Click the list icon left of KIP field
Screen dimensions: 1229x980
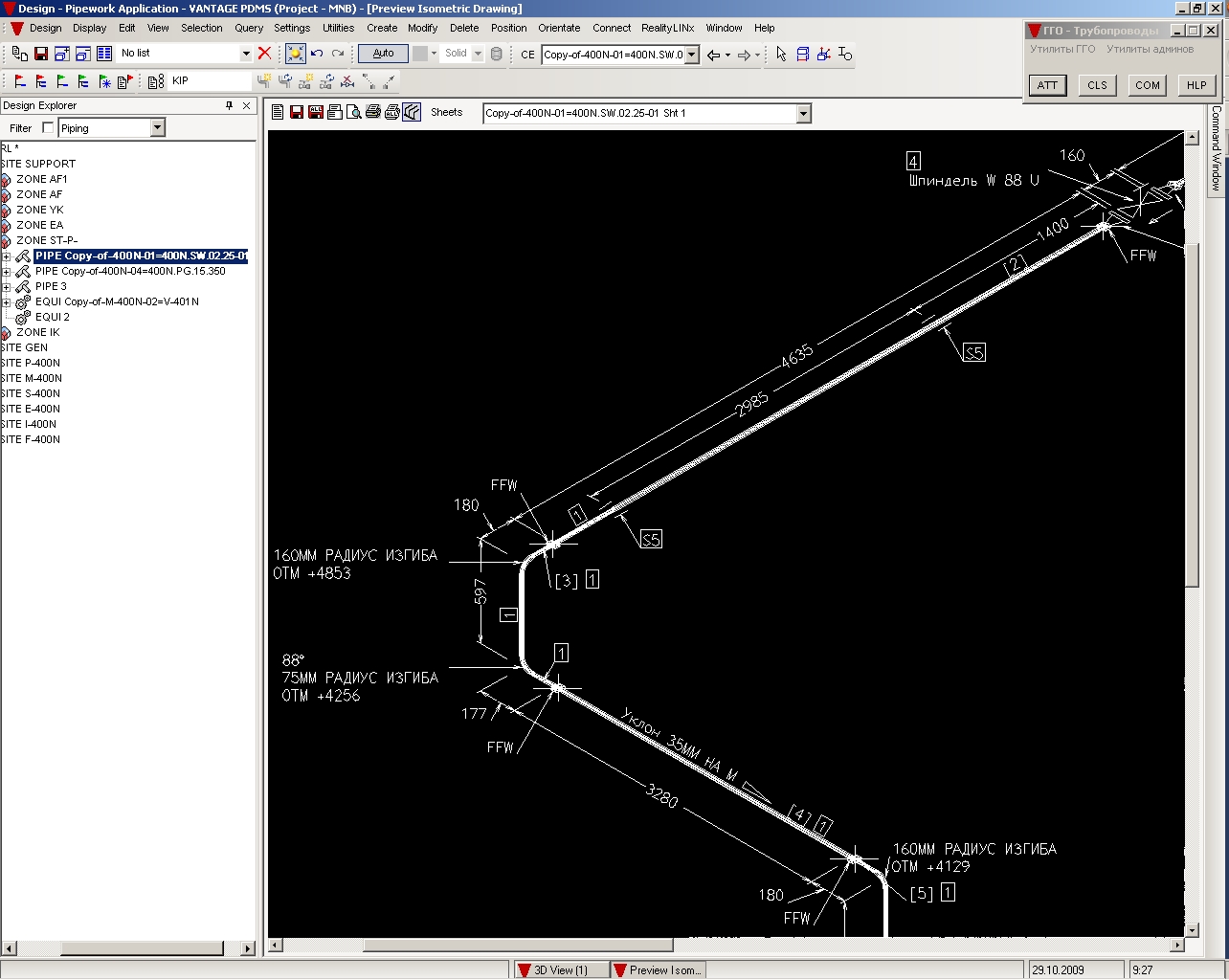[156, 81]
